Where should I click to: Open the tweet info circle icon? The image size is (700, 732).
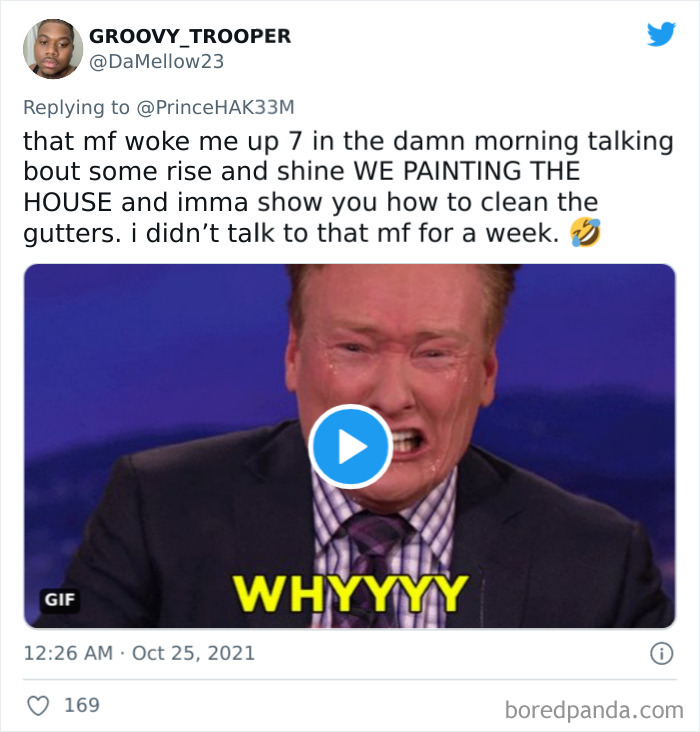(662, 653)
